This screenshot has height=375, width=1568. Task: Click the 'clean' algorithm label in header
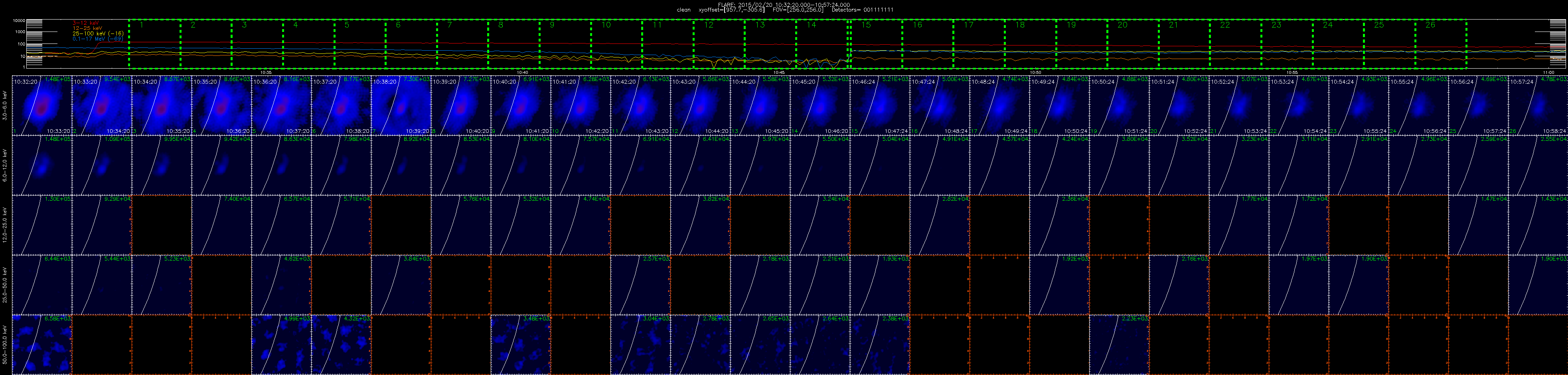683,10
